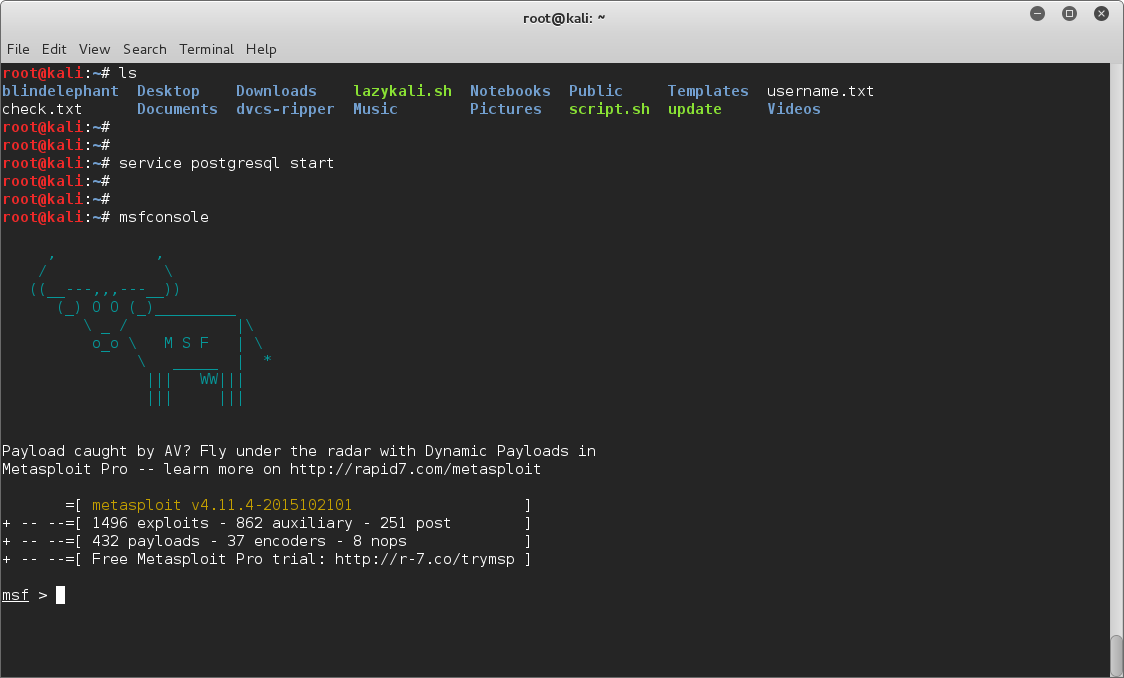Click the 'service postgresql start' command text
Screen dimensions: 1124x678
(x=227, y=163)
